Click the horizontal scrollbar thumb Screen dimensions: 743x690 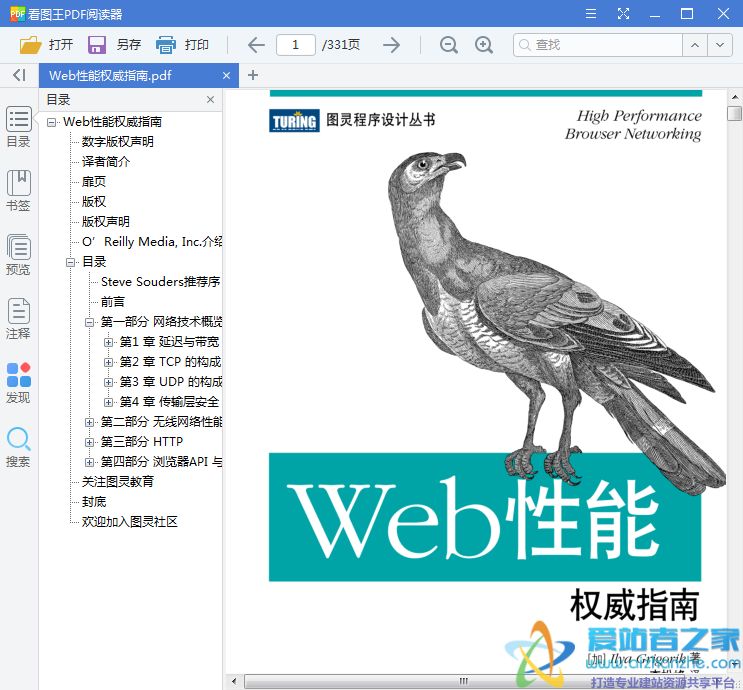click(x=463, y=681)
